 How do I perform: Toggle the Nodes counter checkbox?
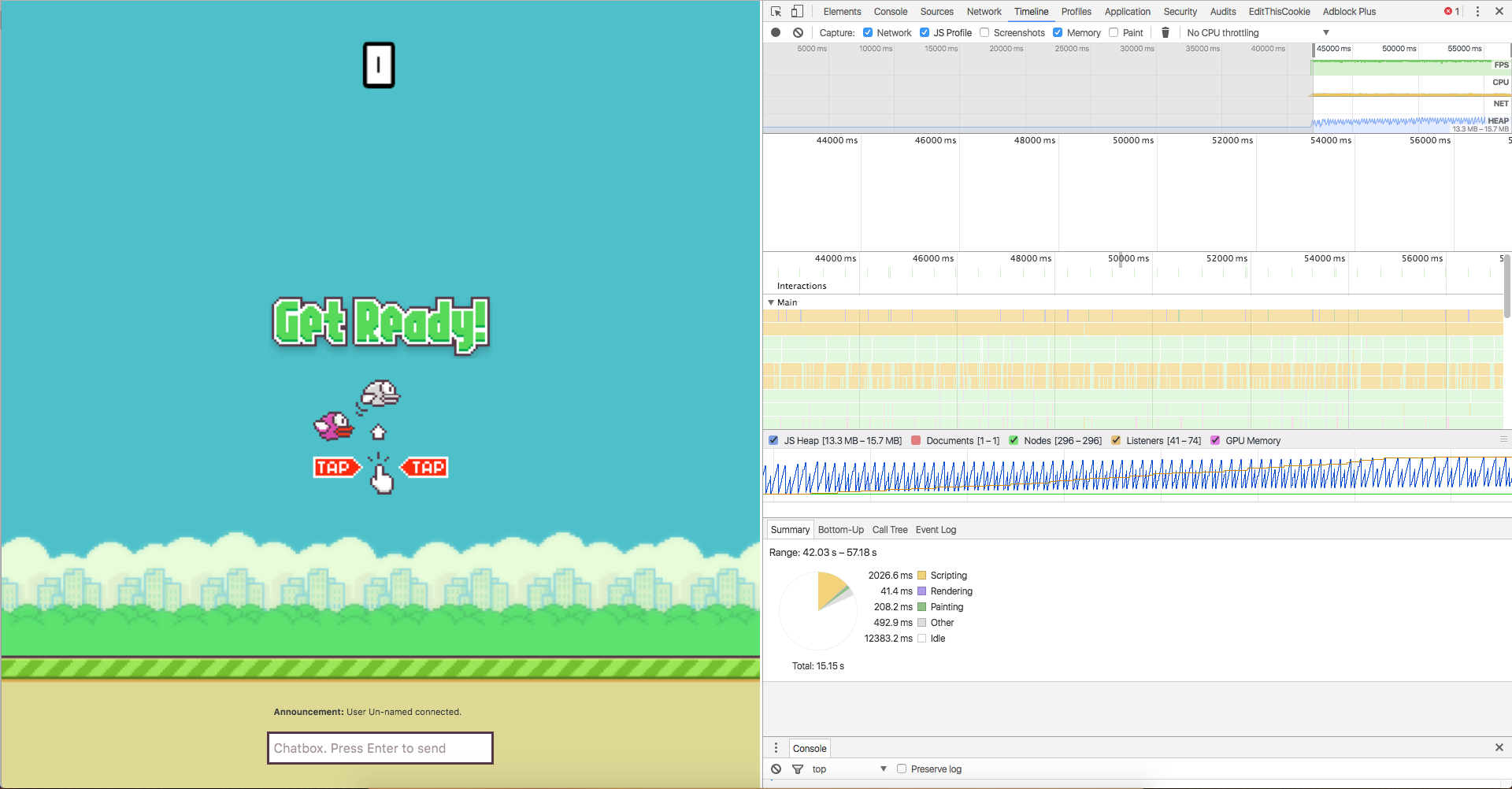[1014, 440]
